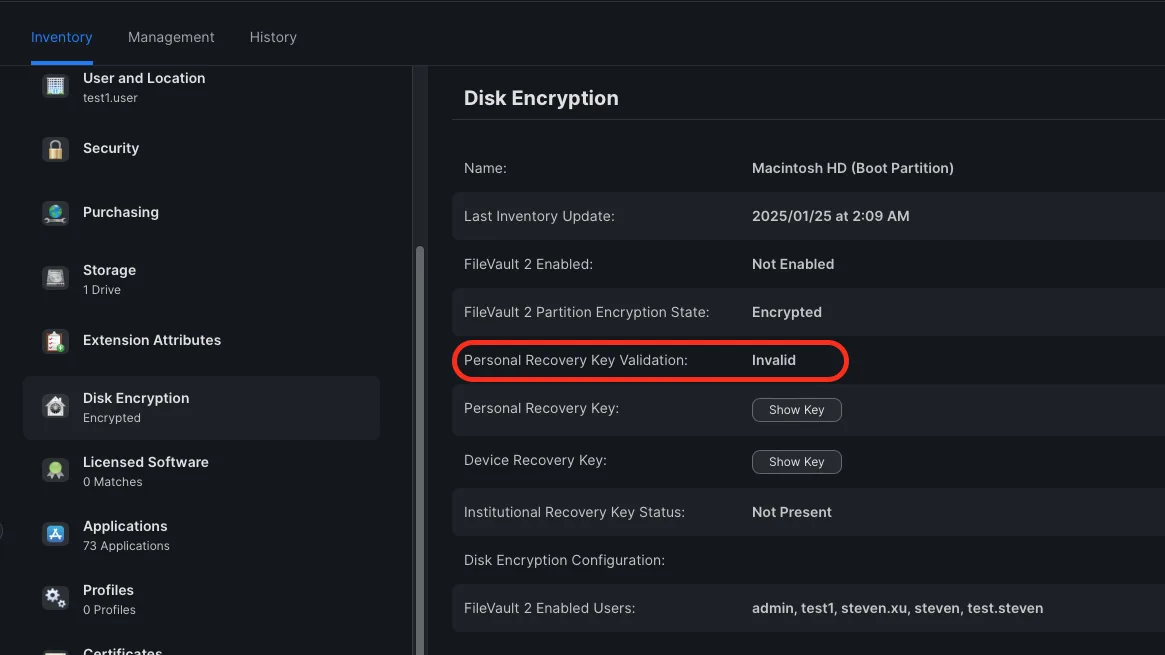Click the sidebar vertical scrollbar

(420, 450)
